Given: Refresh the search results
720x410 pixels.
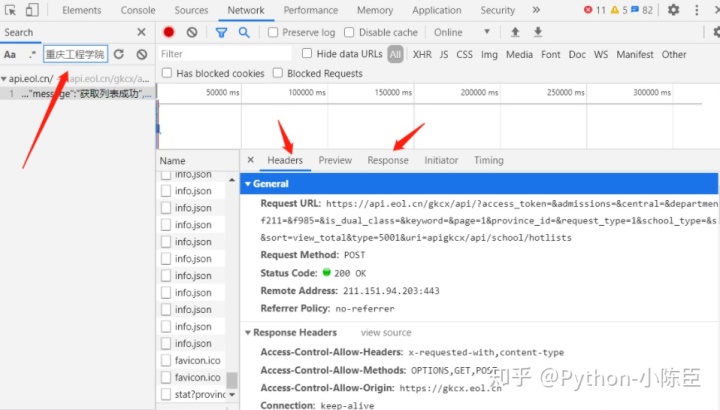Looking at the screenshot, I should coord(119,54).
